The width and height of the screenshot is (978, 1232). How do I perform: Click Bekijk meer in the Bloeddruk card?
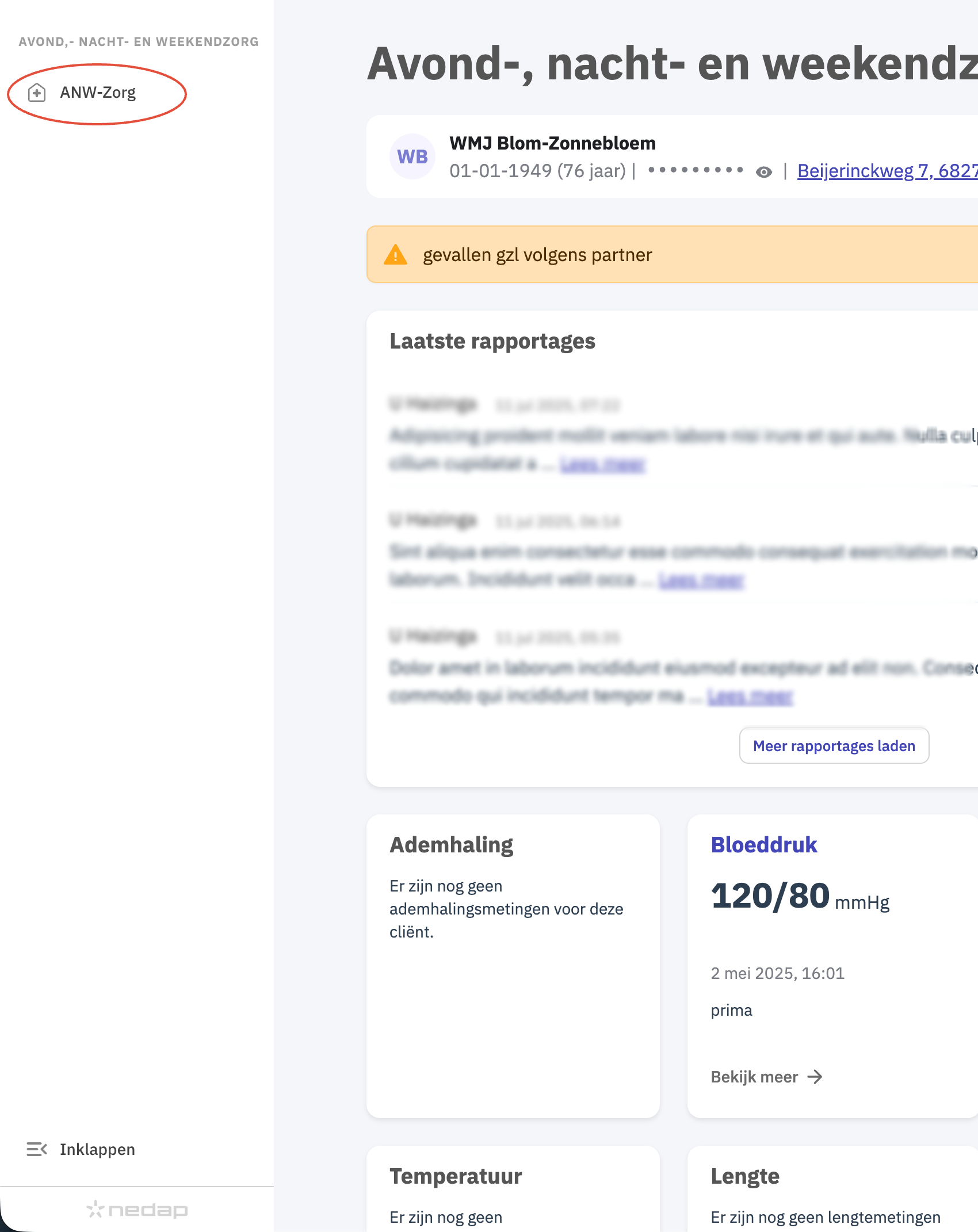(x=767, y=1077)
